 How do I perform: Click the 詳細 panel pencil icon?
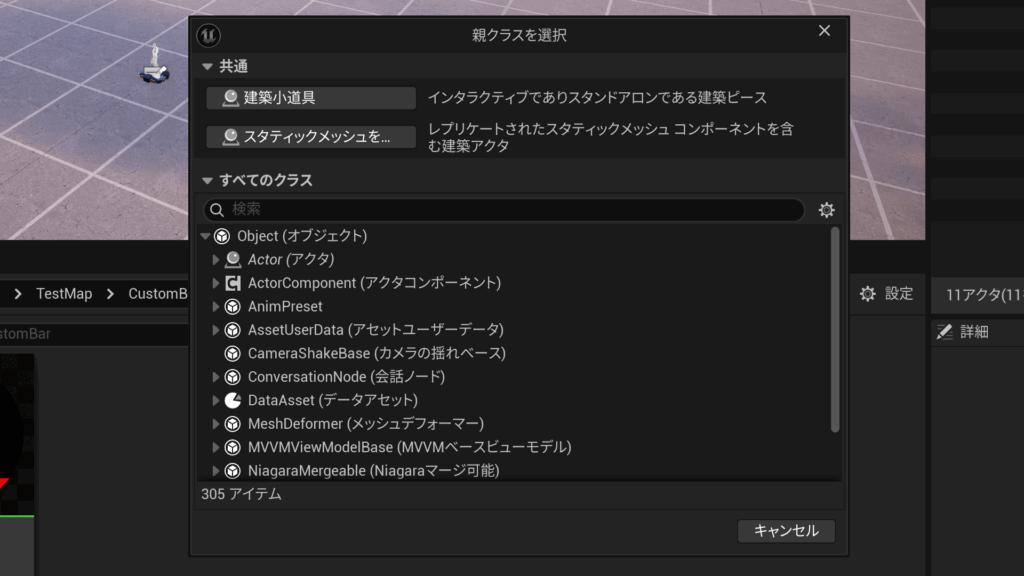click(x=944, y=332)
